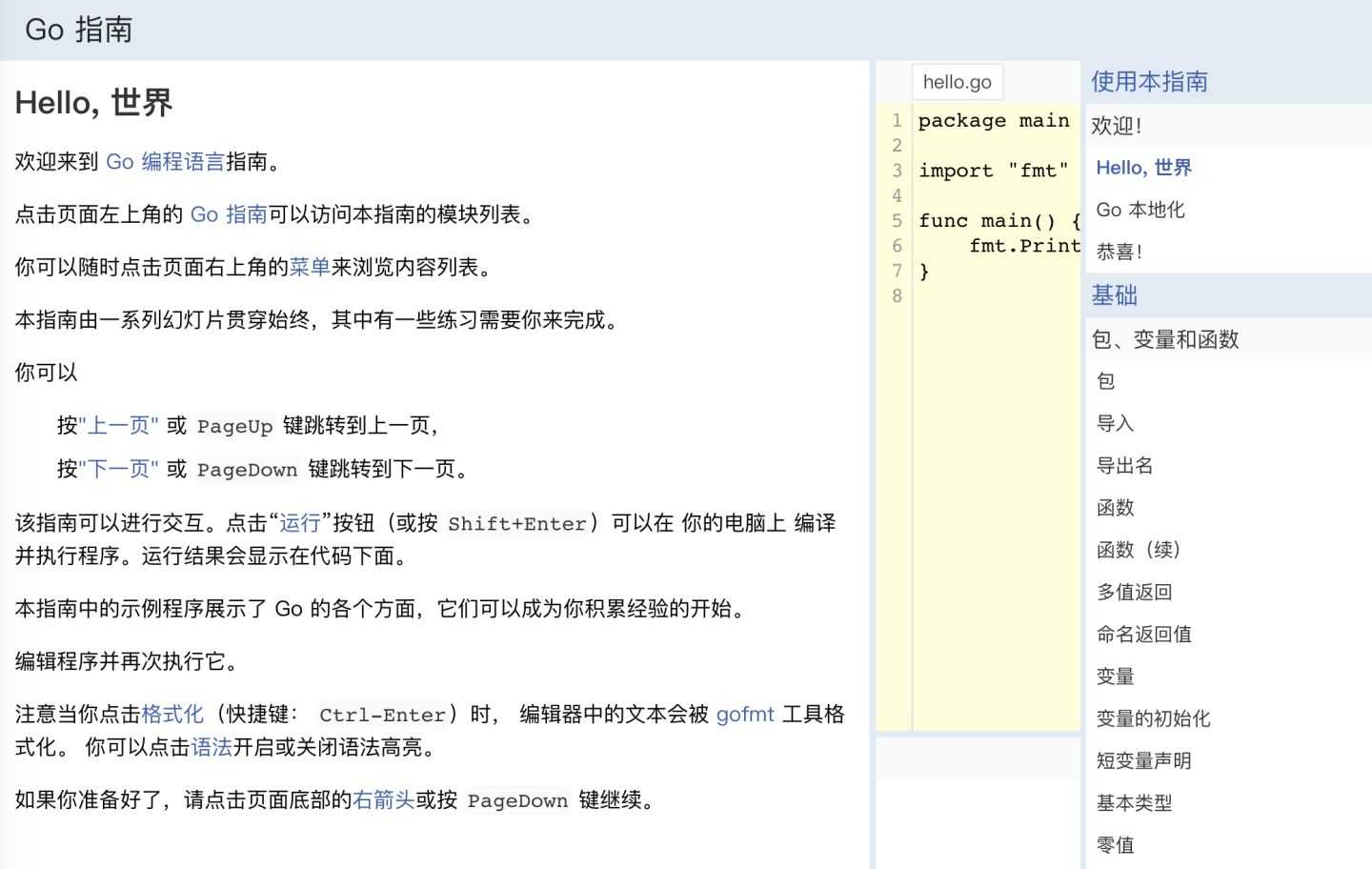Toggle syntax highlighting via the 语法 link
This screenshot has width=1372, height=869.
coord(212,748)
